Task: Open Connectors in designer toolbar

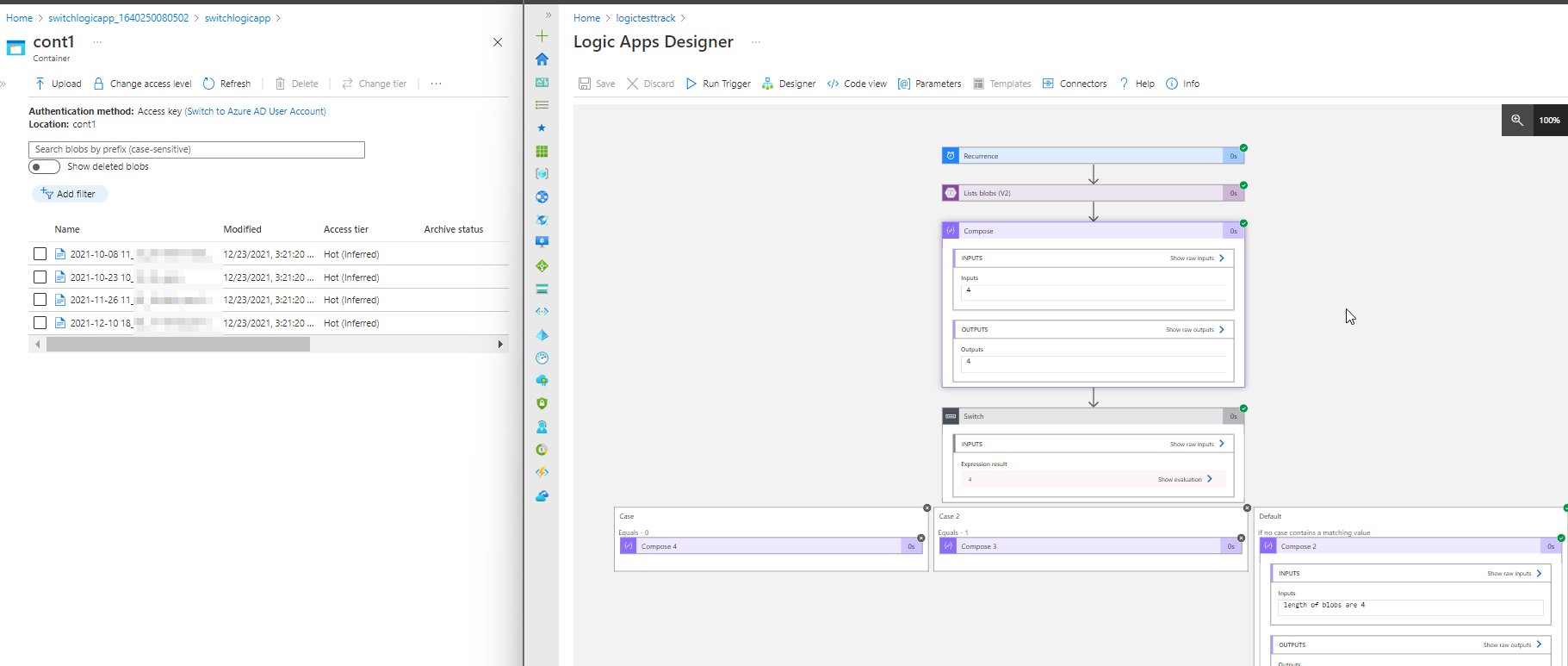Action: [x=1075, y=84]
